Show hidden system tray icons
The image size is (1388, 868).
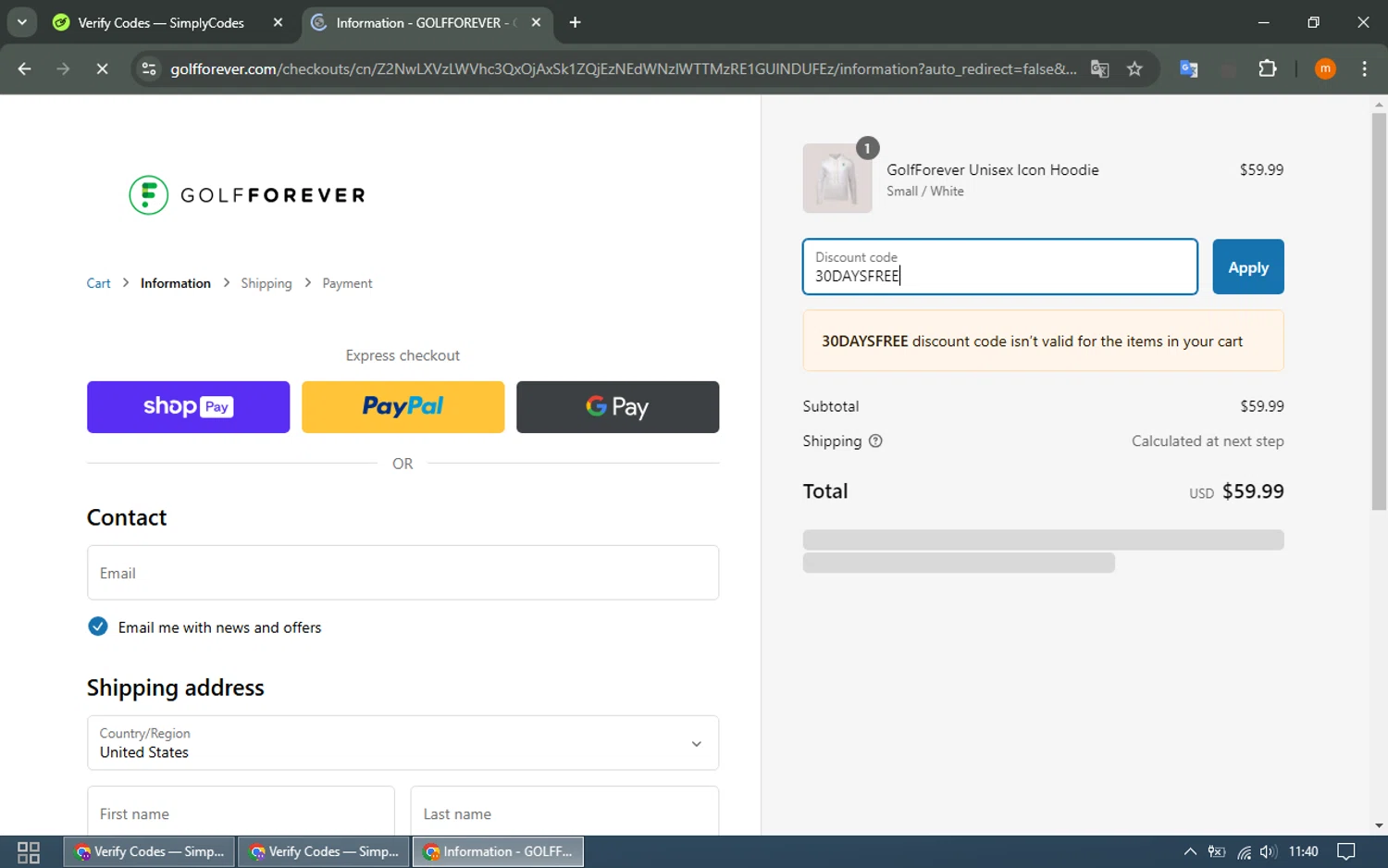(x=1190, y=852)
